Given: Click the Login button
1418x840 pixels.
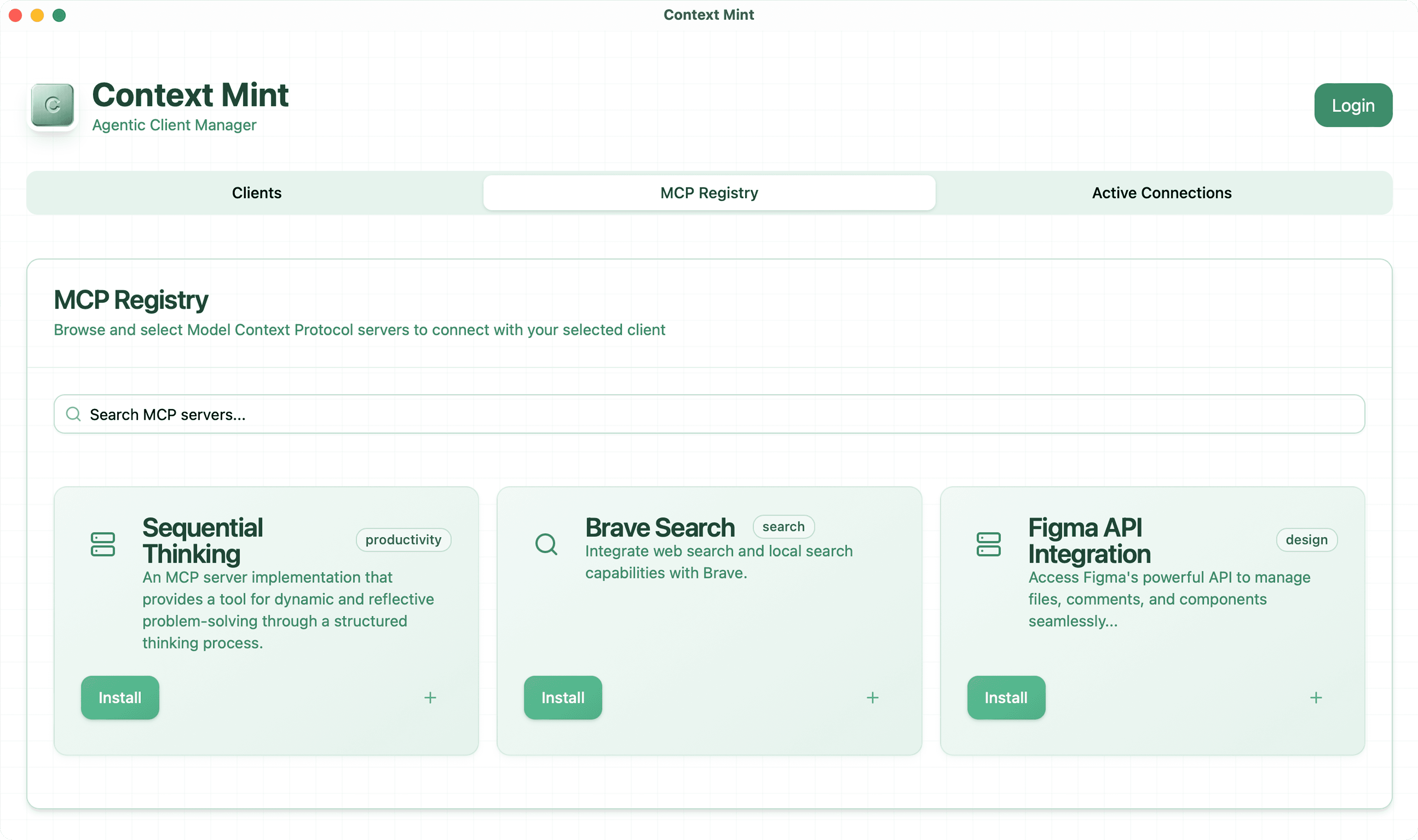Looking at the screenshot, I should pos(1353,105).
